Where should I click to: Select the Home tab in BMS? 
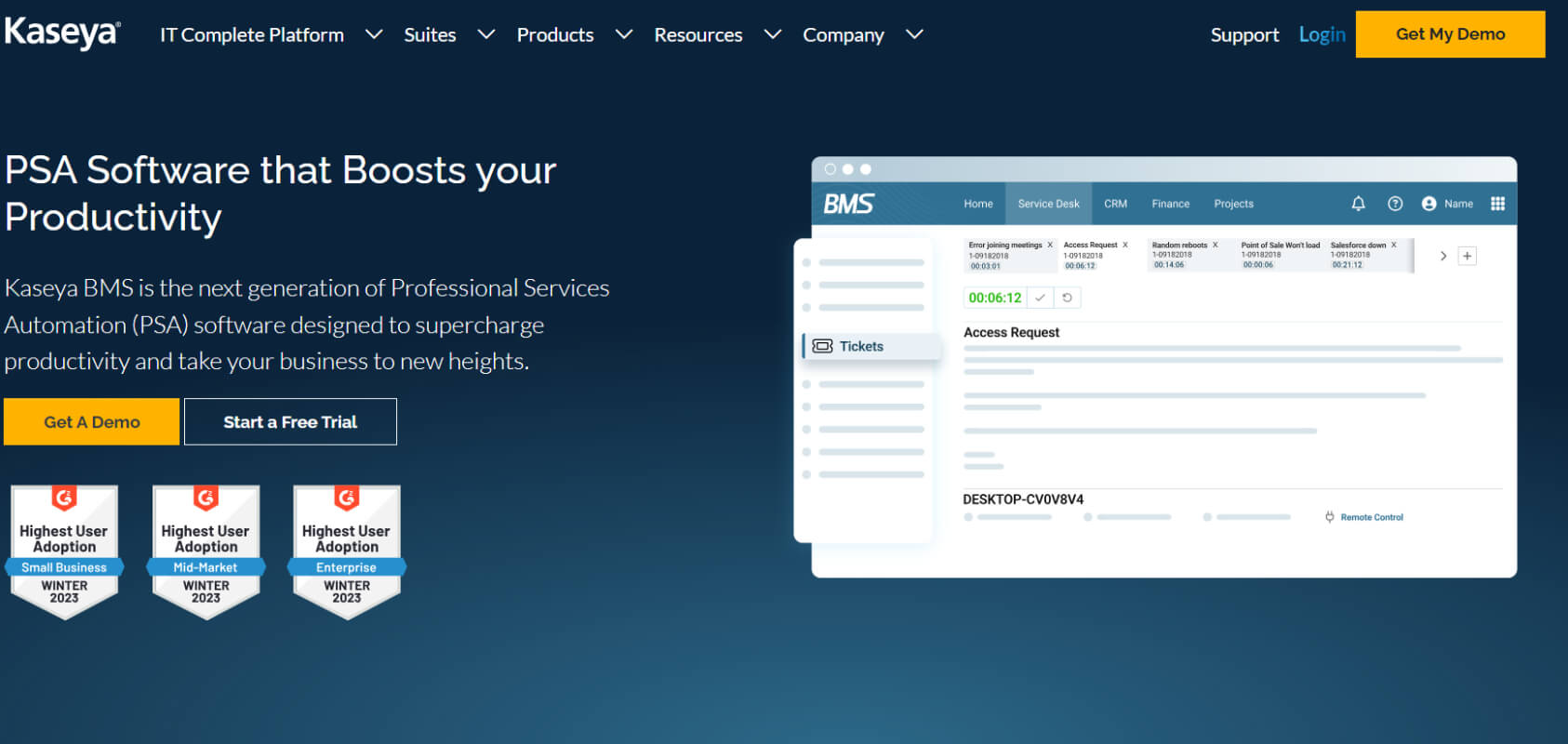click(x=978, y=204)
